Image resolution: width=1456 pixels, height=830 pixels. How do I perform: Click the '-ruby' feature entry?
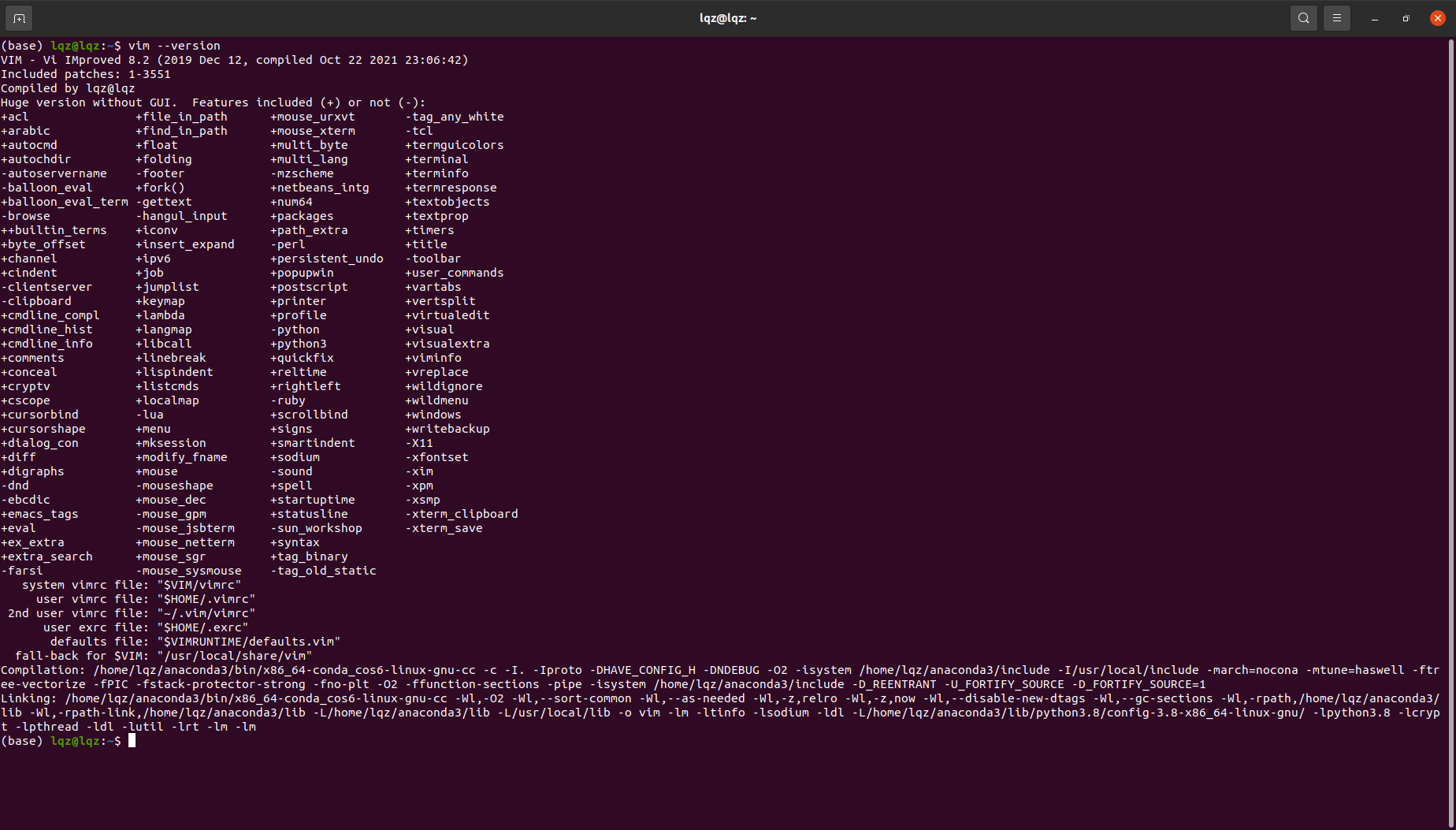tap(288, 400)
